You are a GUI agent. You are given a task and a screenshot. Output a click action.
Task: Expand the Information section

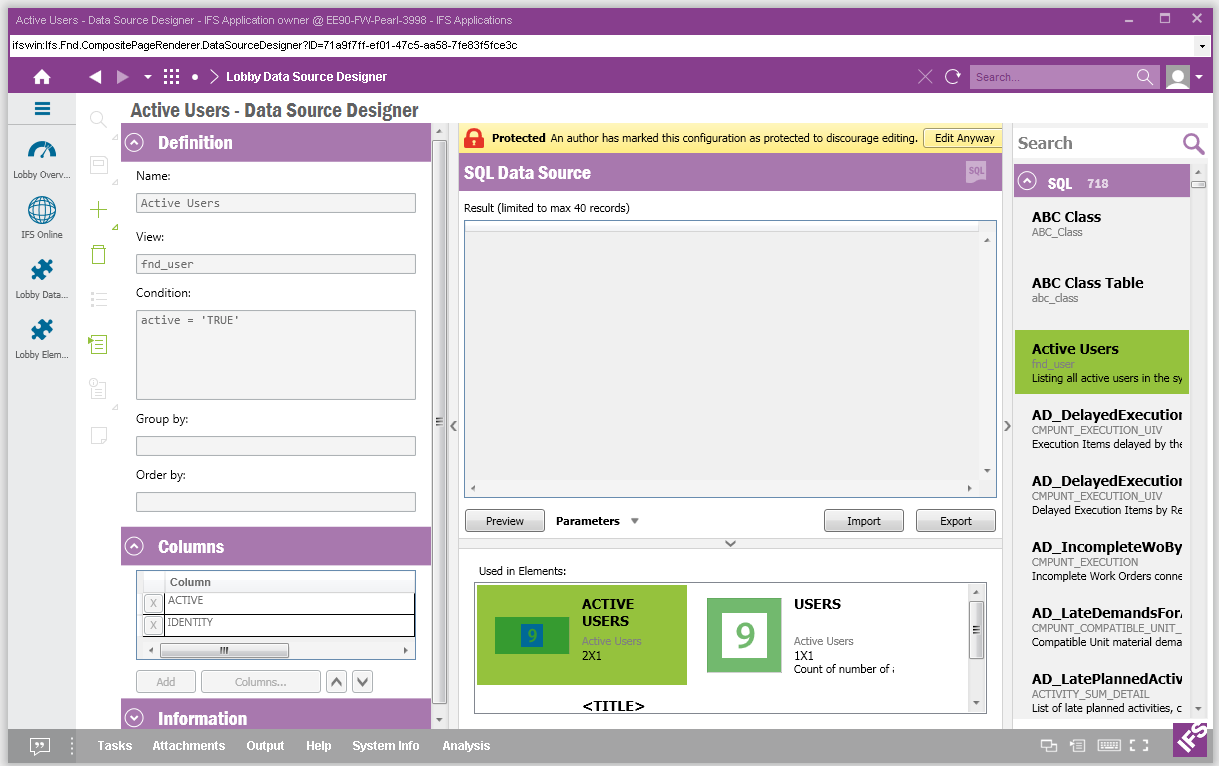(134, 718)
